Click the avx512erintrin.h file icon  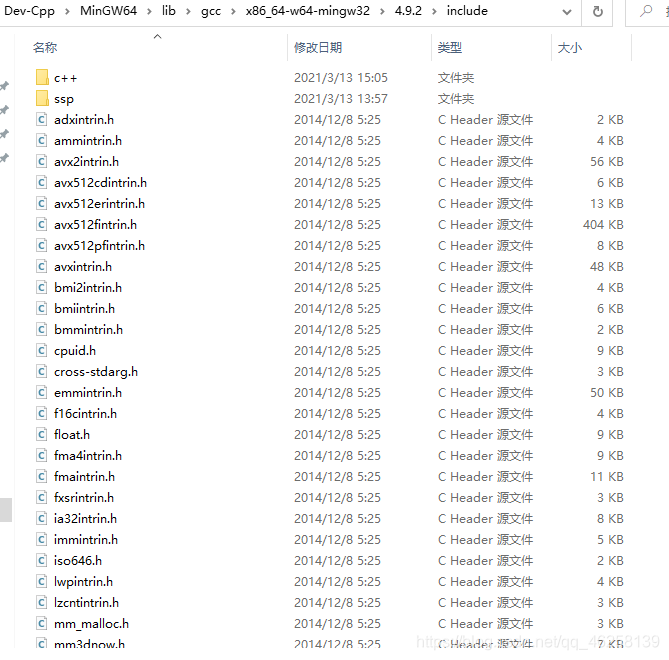(x=41, y=204)
